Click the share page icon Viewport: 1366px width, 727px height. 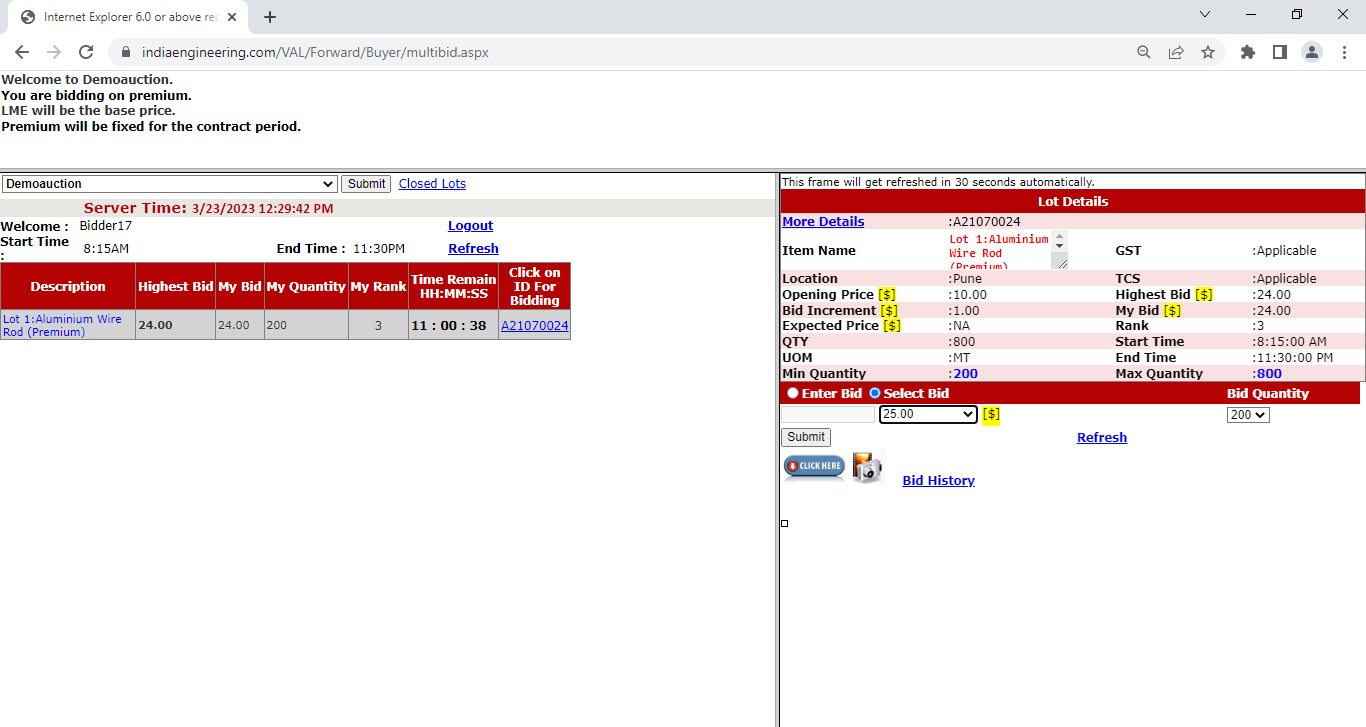click(1176, 52)
